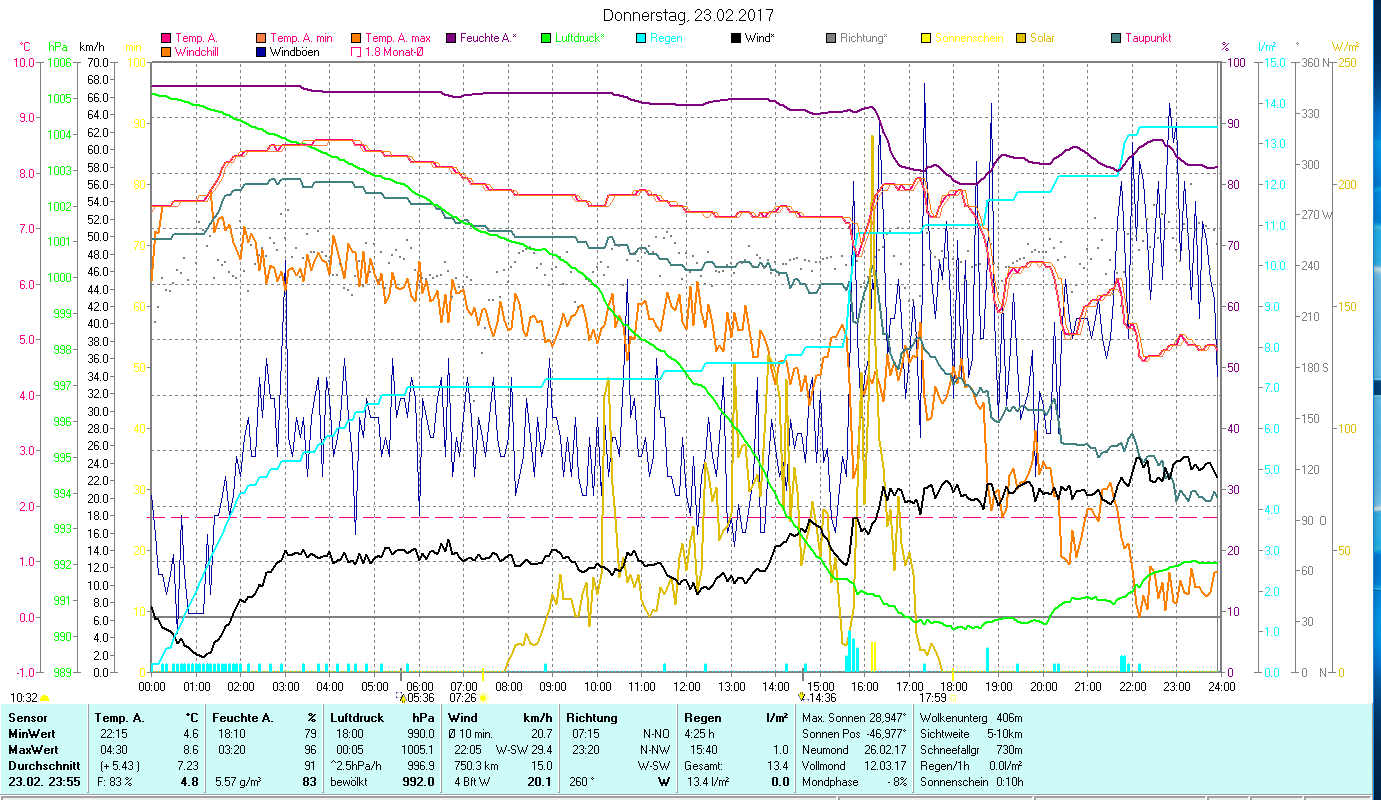Click the 'Gesamt:' rain total label
1381x800 pixels.
pos(703,766)
